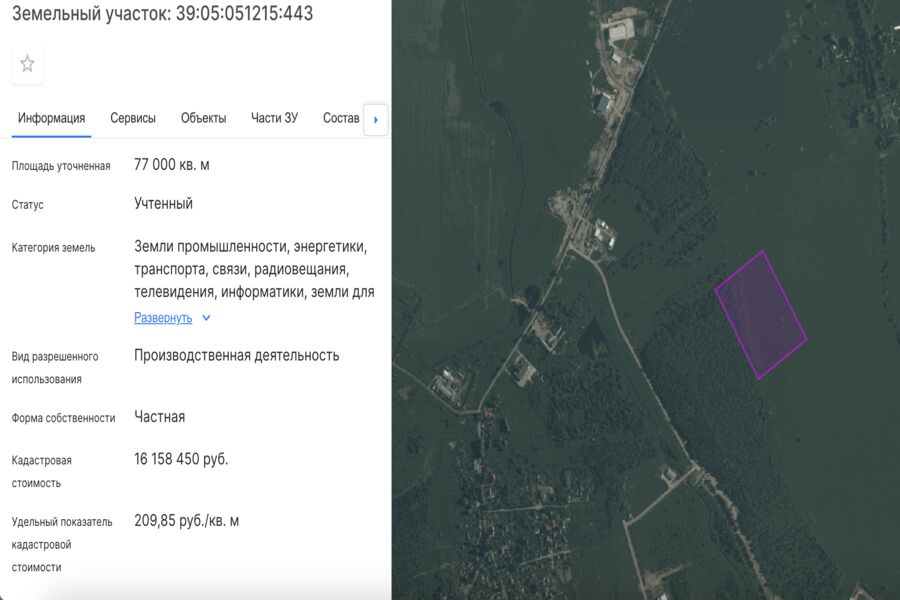Select the Части ЗУ tab
The image size is (900, 600).
click(x=274, y=118)
